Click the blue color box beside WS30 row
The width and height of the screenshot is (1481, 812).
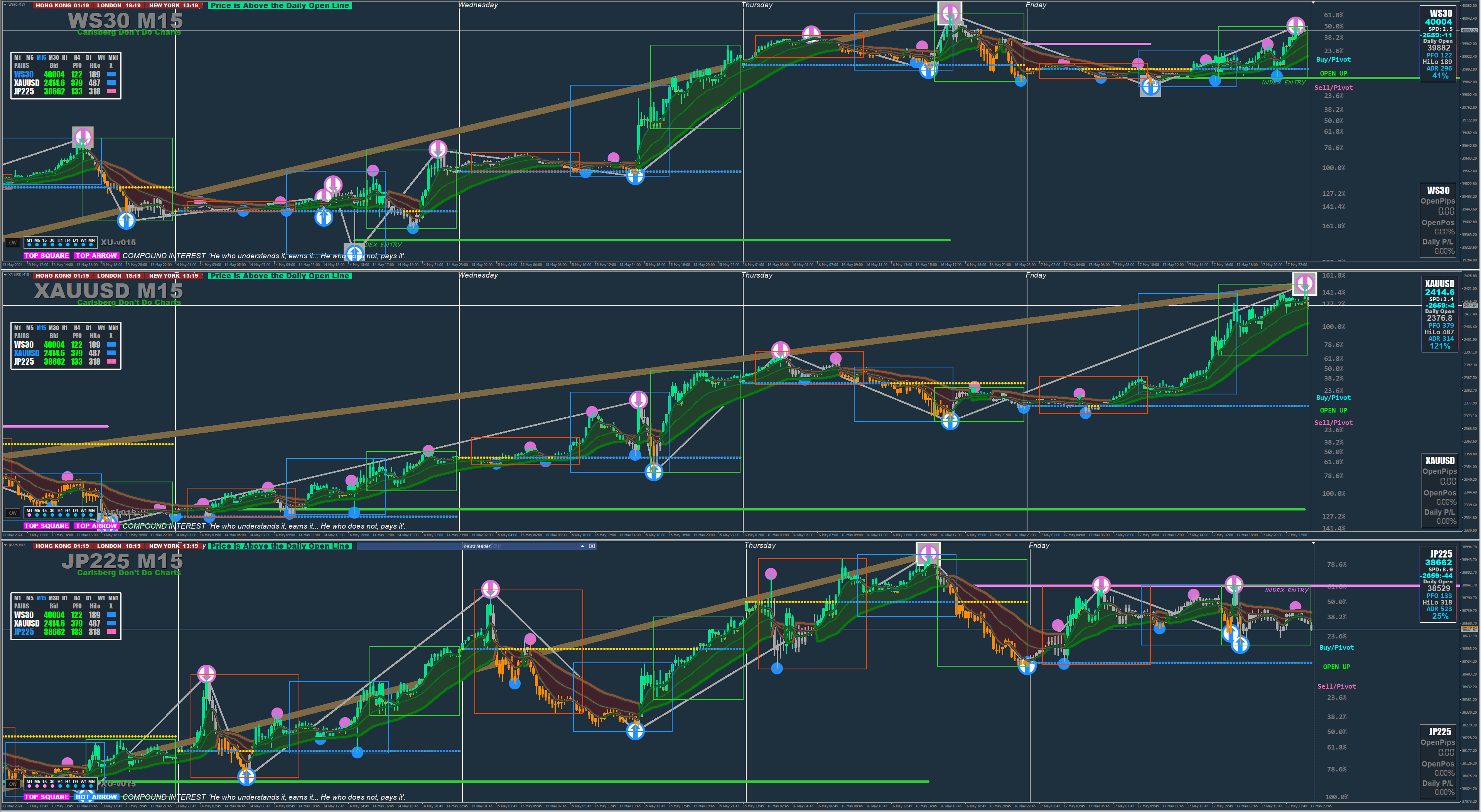point(111,74)
